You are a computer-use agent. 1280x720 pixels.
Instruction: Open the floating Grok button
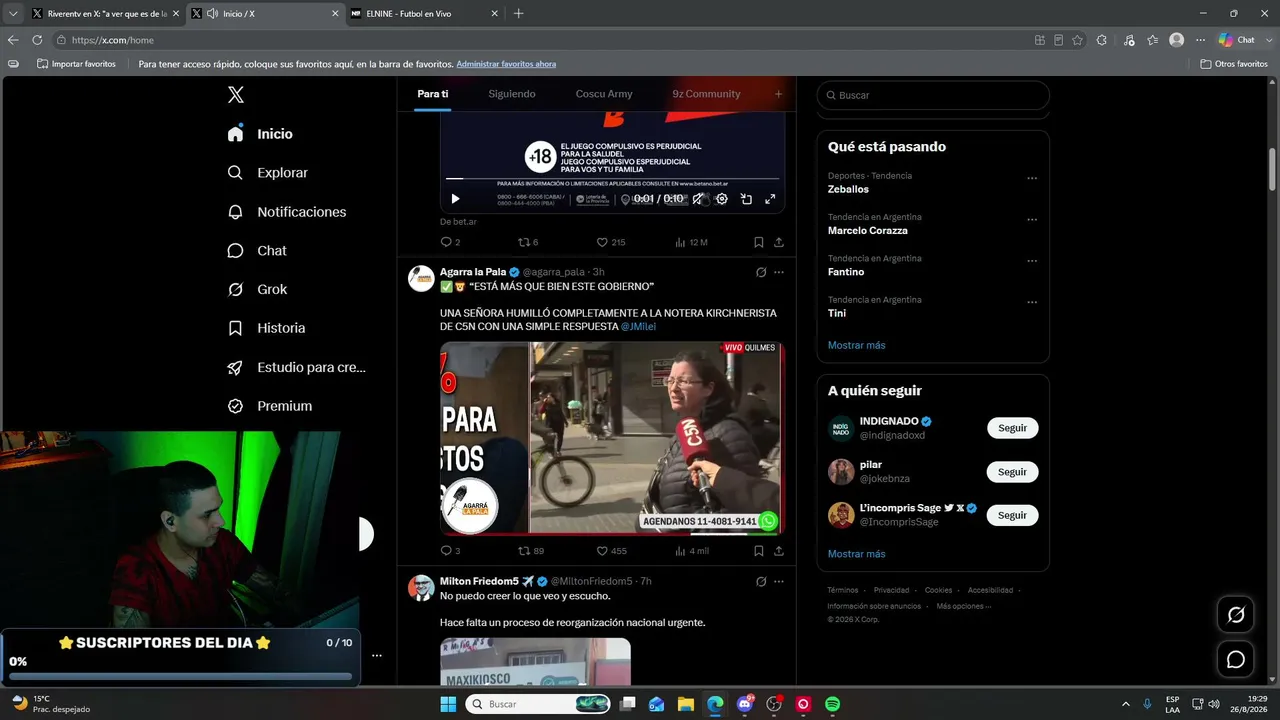tap(1236, 615)
